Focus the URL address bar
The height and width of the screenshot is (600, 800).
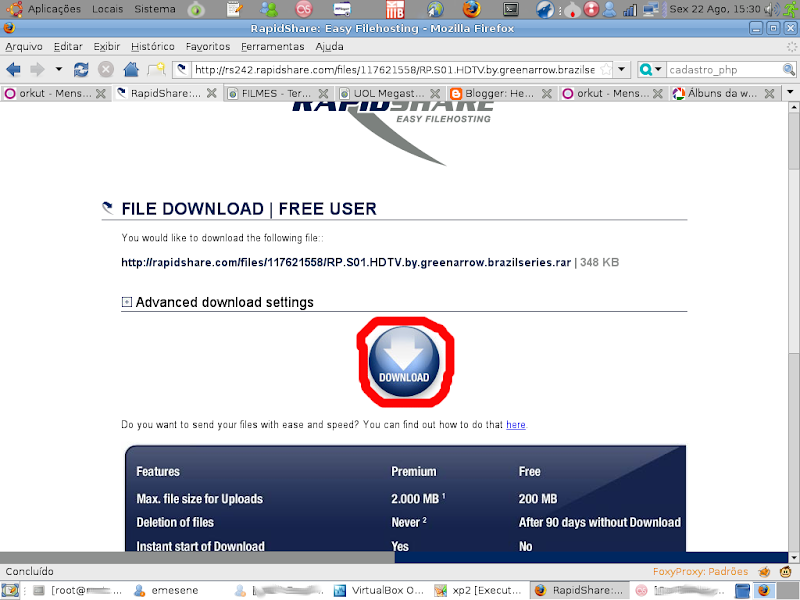(395, 69)
